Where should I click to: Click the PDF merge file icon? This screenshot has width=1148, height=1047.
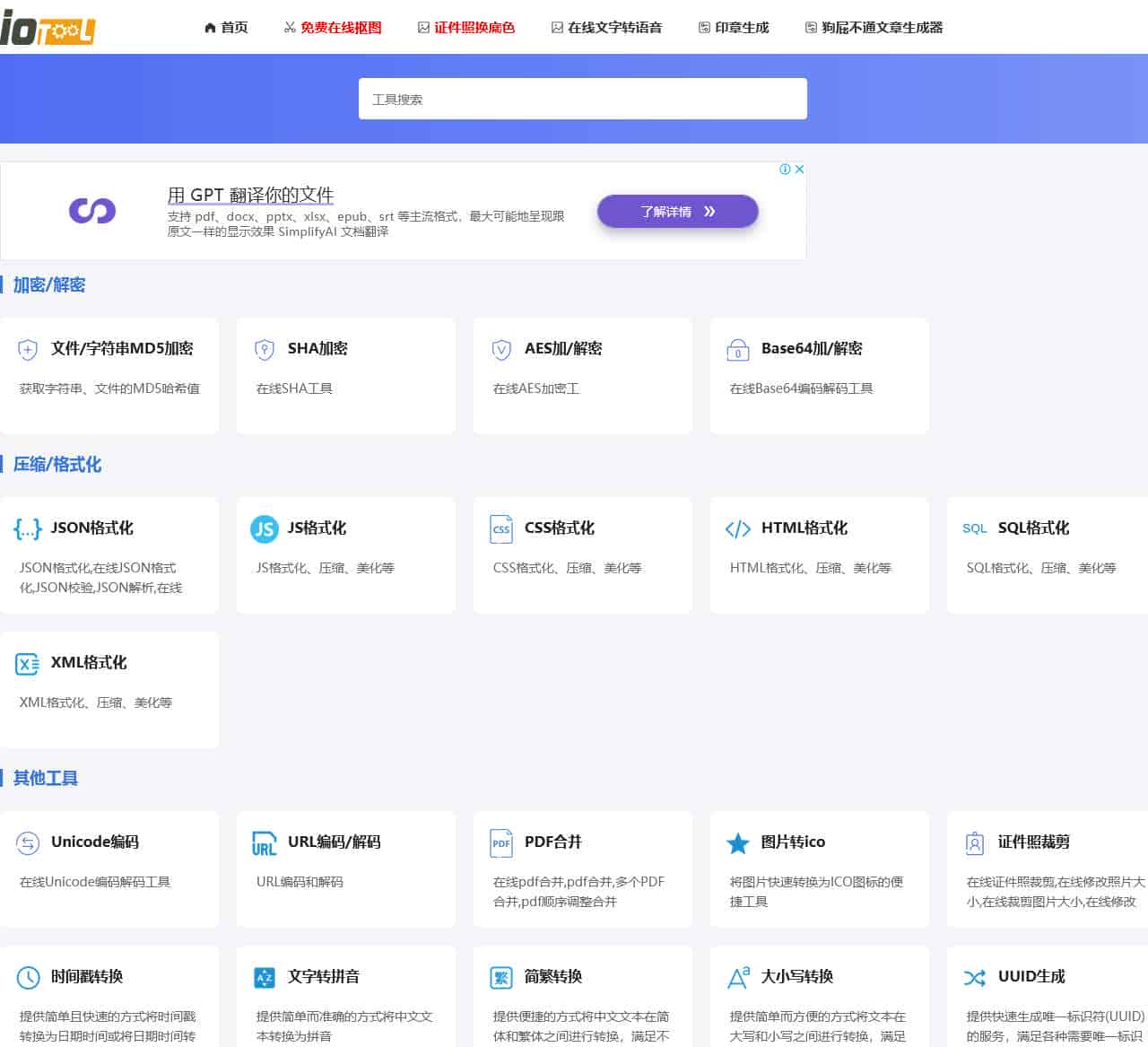coord(501,843)
